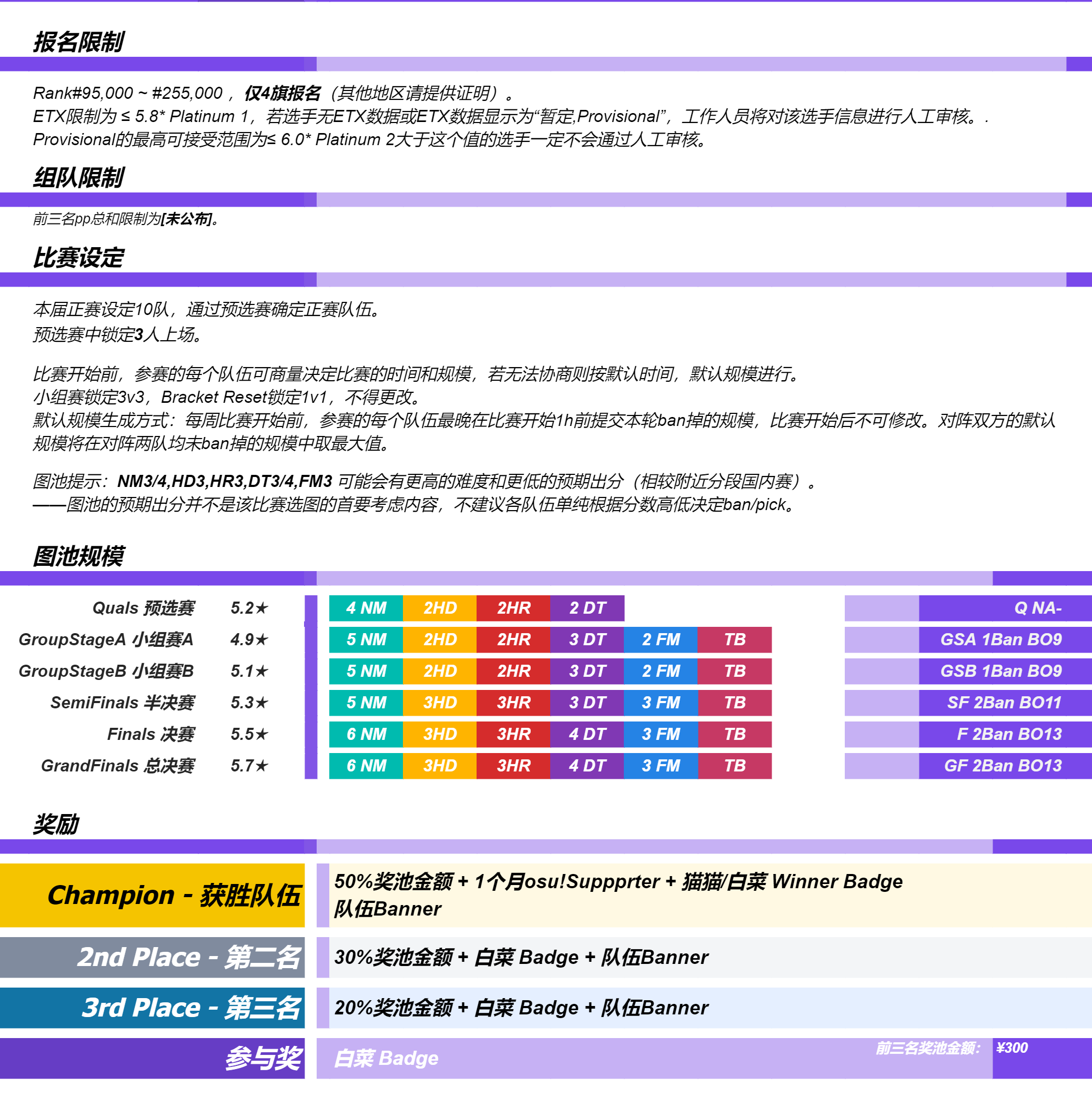Click the Finals 4 DT purple cell

[x=587, y=734]
